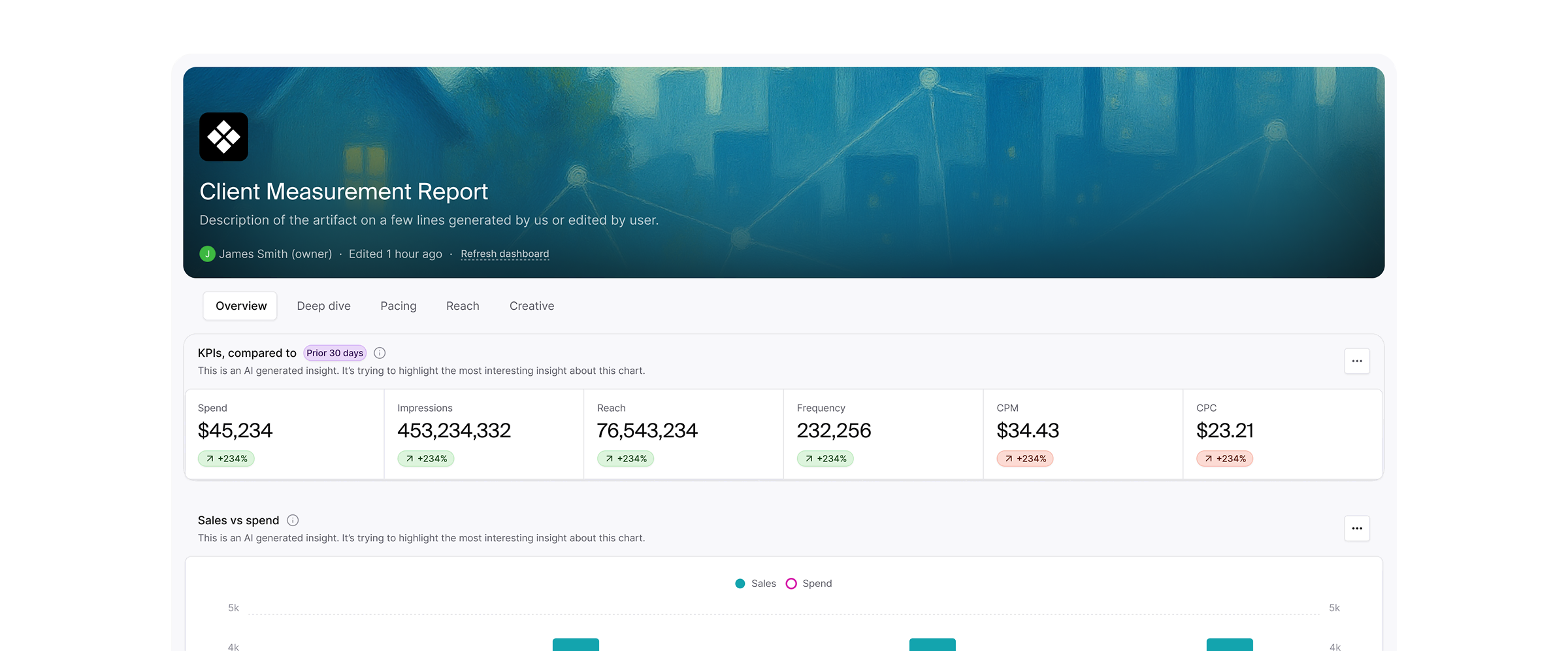
Task: Click the last teal Sales bar in chart
Action: click(x=1230, y=644)
